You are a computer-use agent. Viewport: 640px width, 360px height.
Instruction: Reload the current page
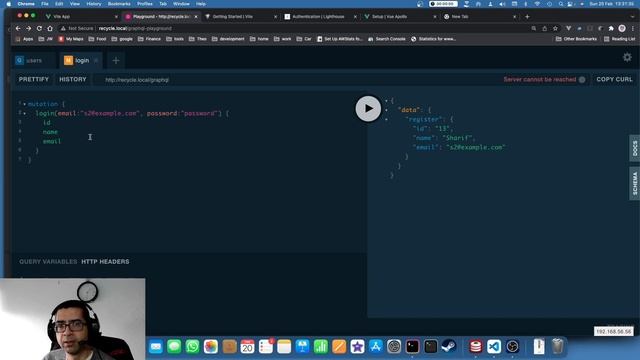click(39, 29)
